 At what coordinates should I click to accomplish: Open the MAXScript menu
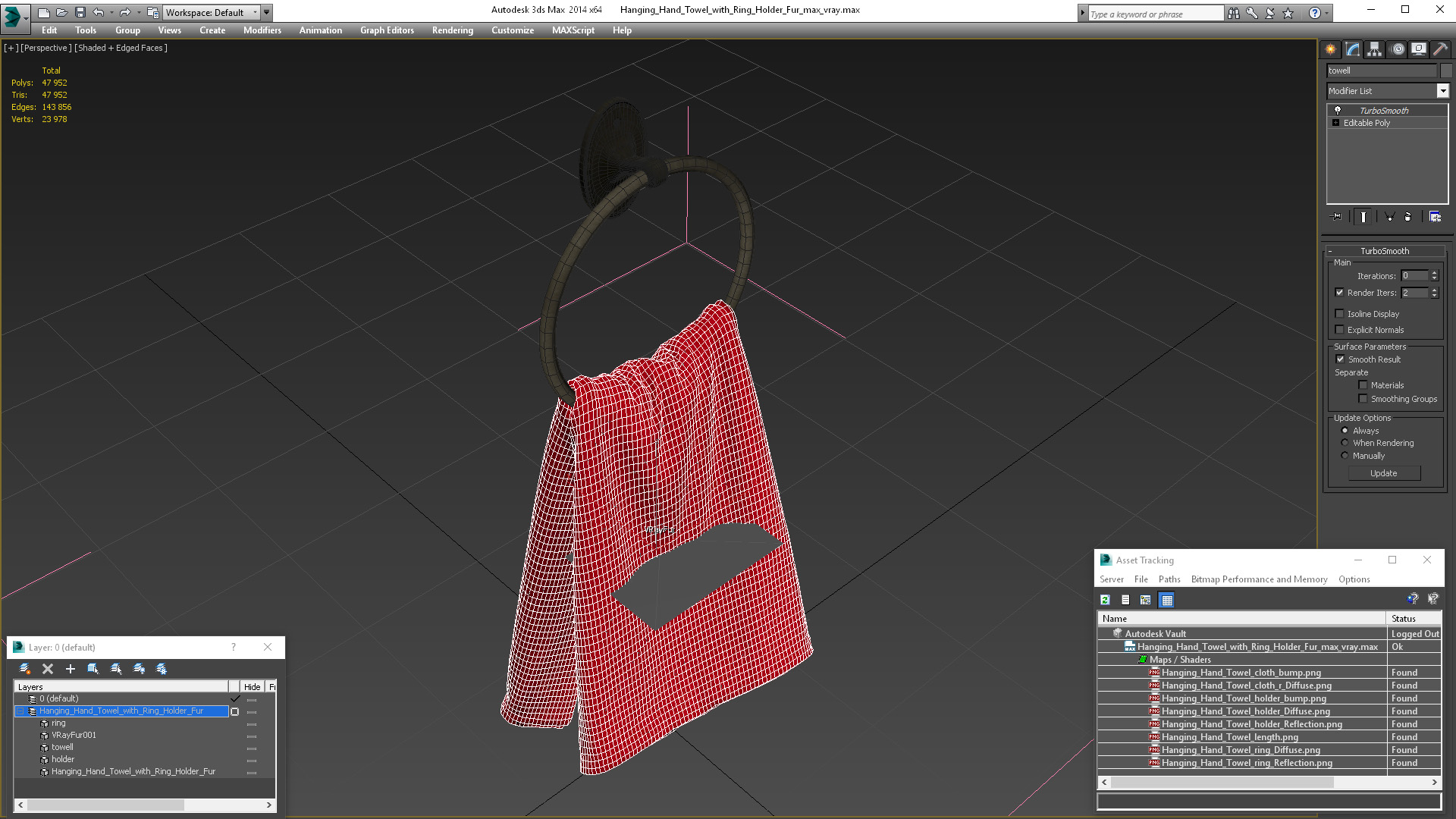pos(573,30)
